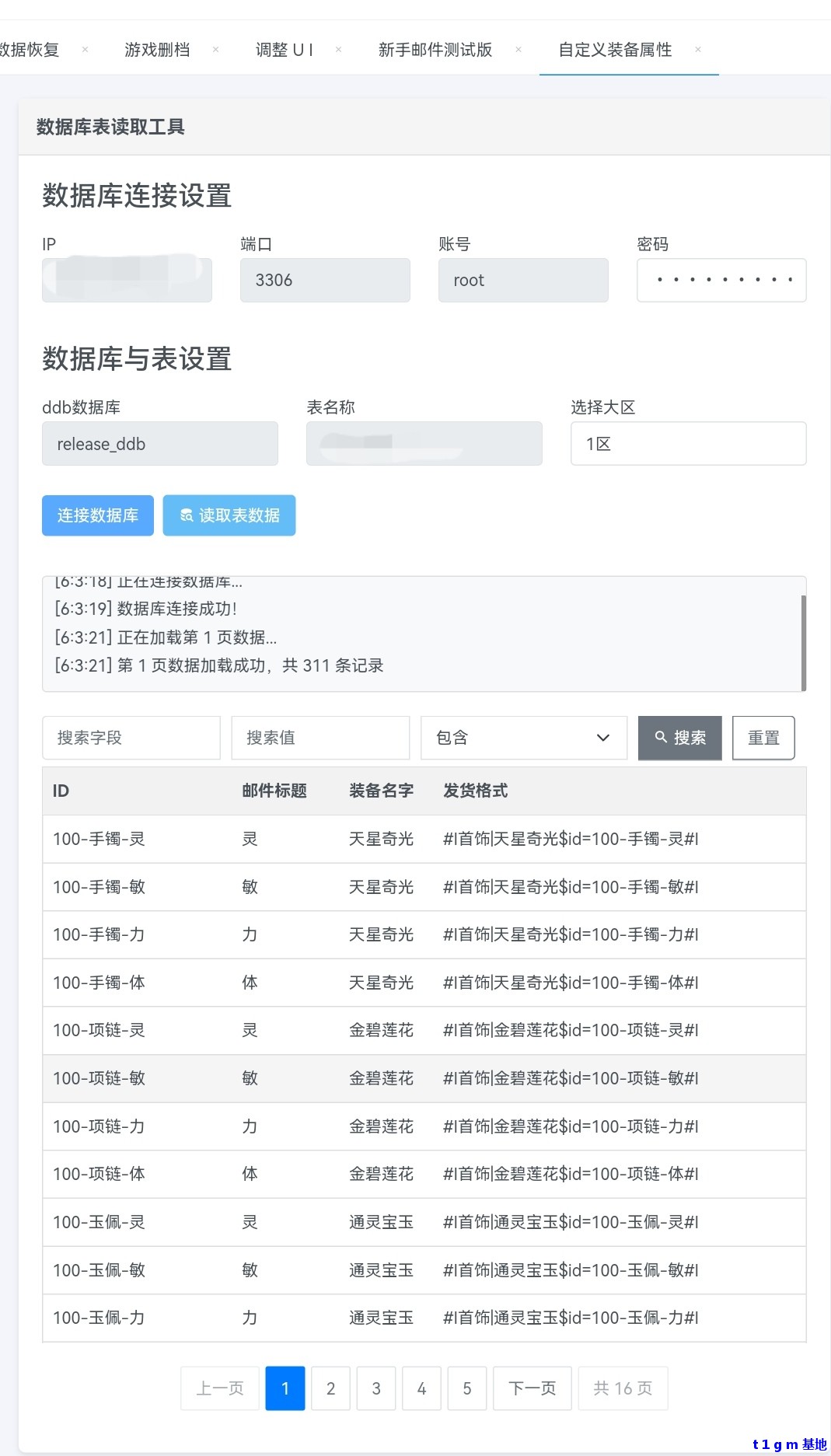
Task: Close the 调整 UI tab
Action: 338,50
